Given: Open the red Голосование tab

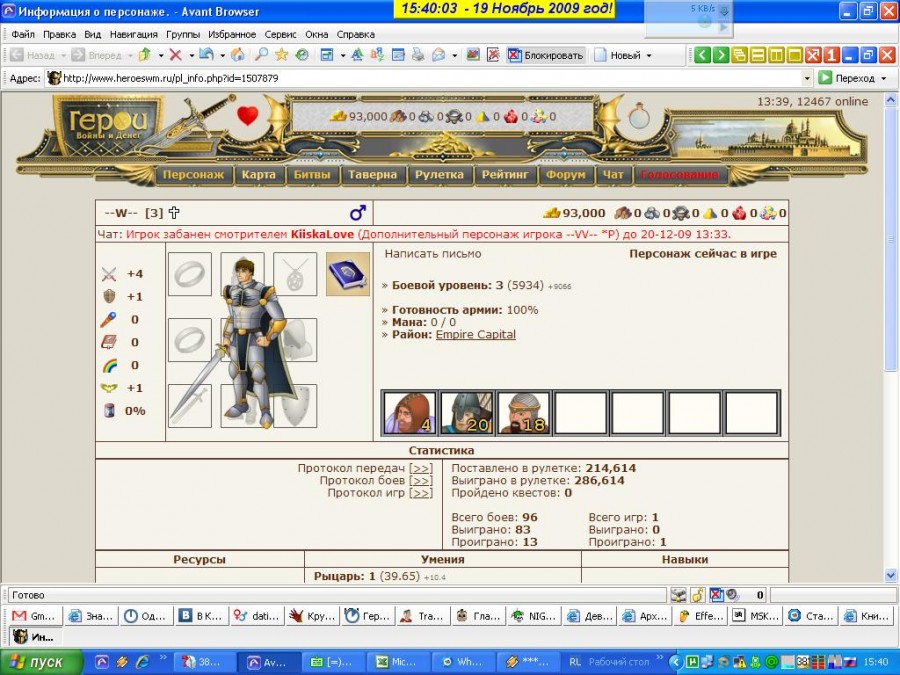Looking at the screenshot, I should pos(680,174).
